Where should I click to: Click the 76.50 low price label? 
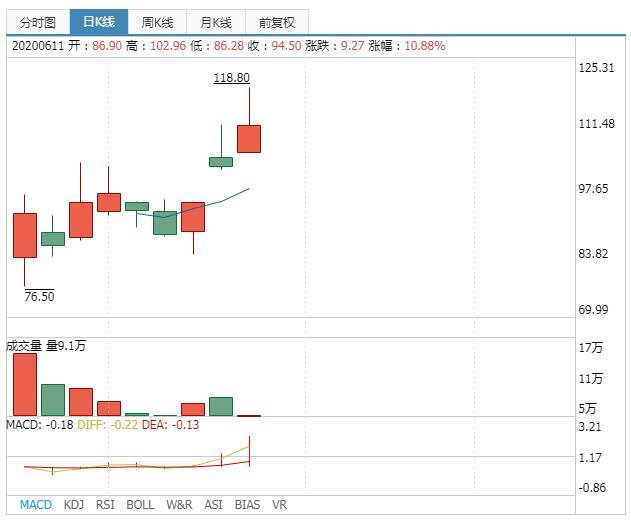coord(39,296)
